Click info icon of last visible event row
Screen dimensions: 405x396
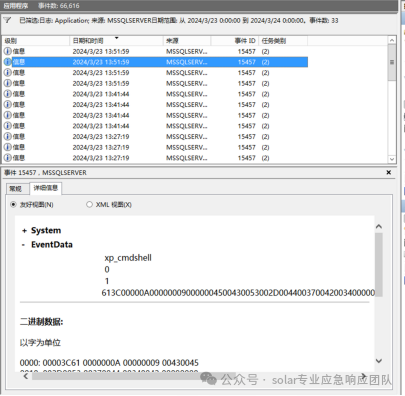click(x=7, y=158)
